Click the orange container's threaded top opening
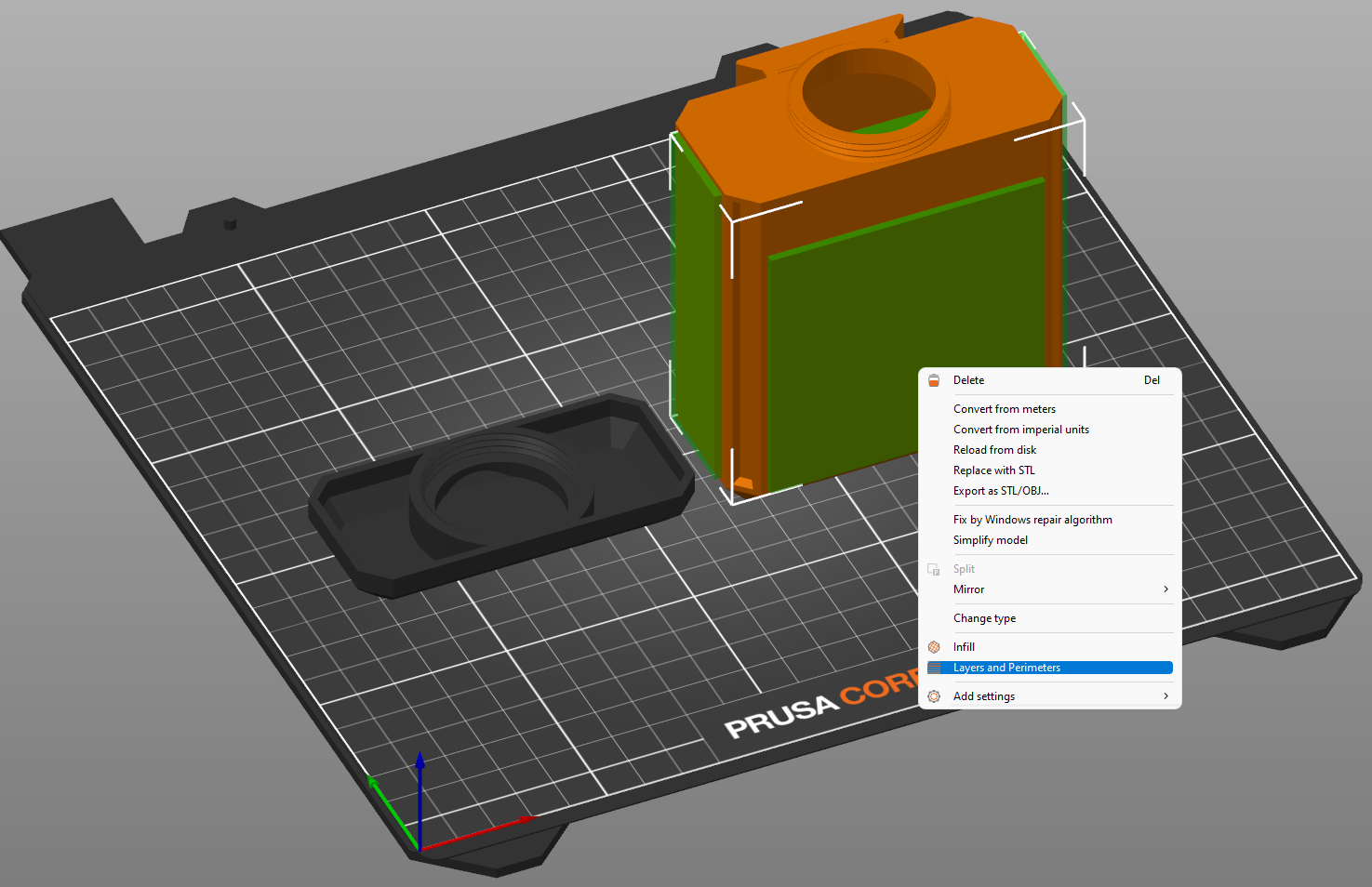Image resolution: width=1372 pixels, height=887 pixels. (869, 91)
